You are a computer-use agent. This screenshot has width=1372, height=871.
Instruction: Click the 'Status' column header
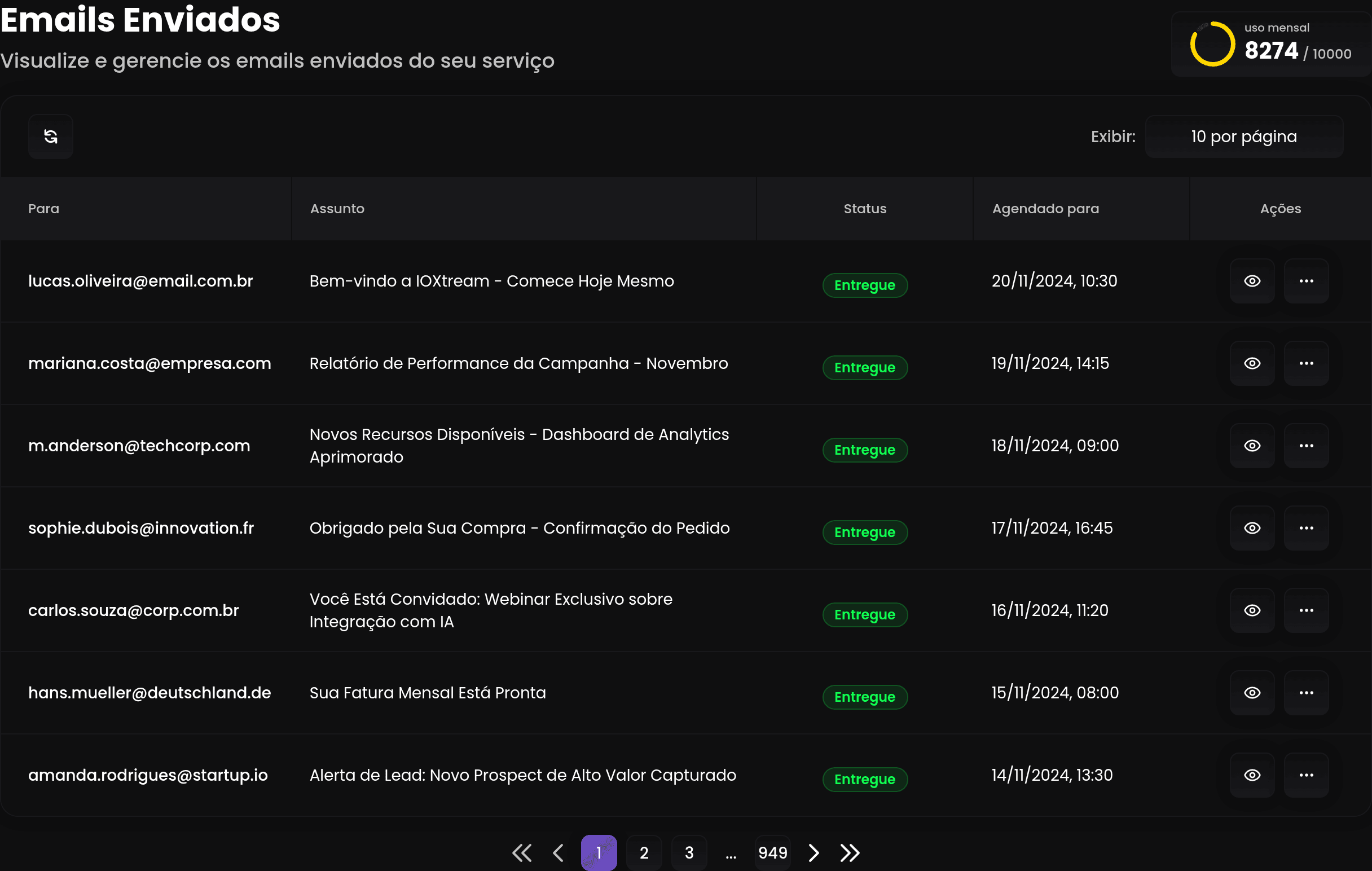865,209
